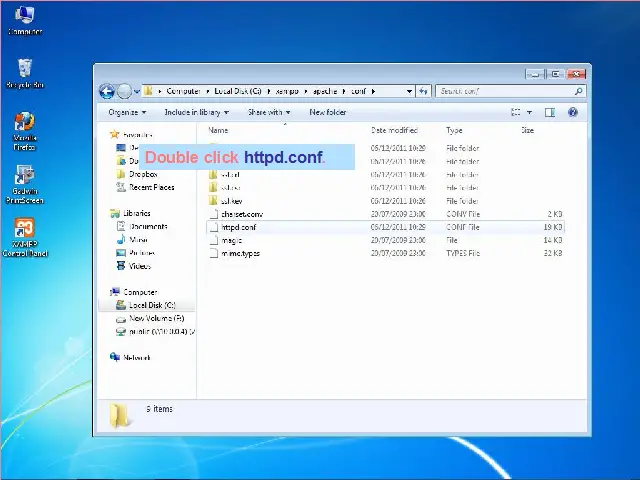Screen dimensions: 640x480
Task: Click xampp in the address breadcrumb
Action: (x=287, y=91)
